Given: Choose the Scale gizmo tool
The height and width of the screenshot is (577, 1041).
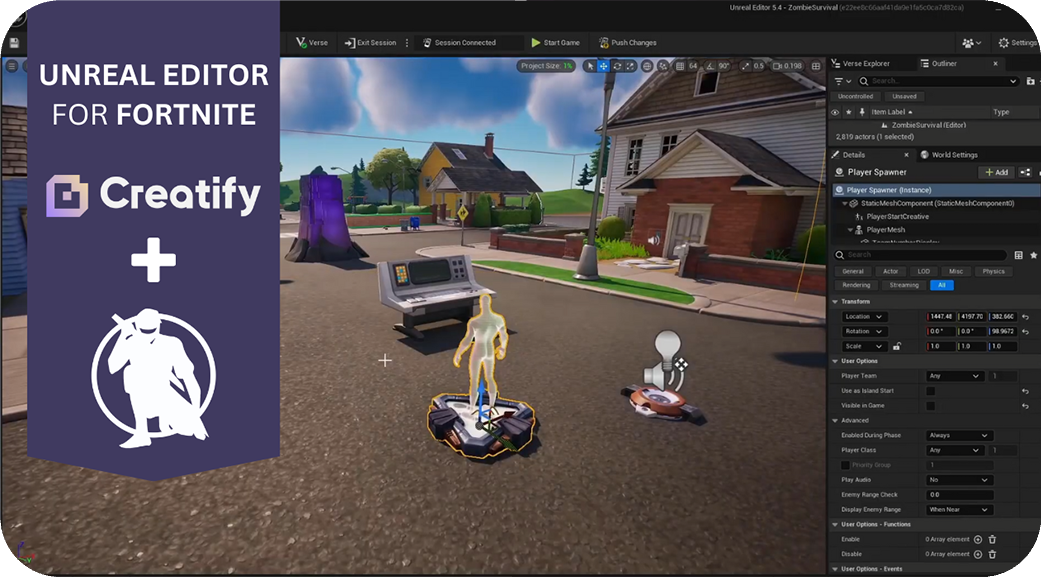Looking at the screenshot, I should point(630,66).
